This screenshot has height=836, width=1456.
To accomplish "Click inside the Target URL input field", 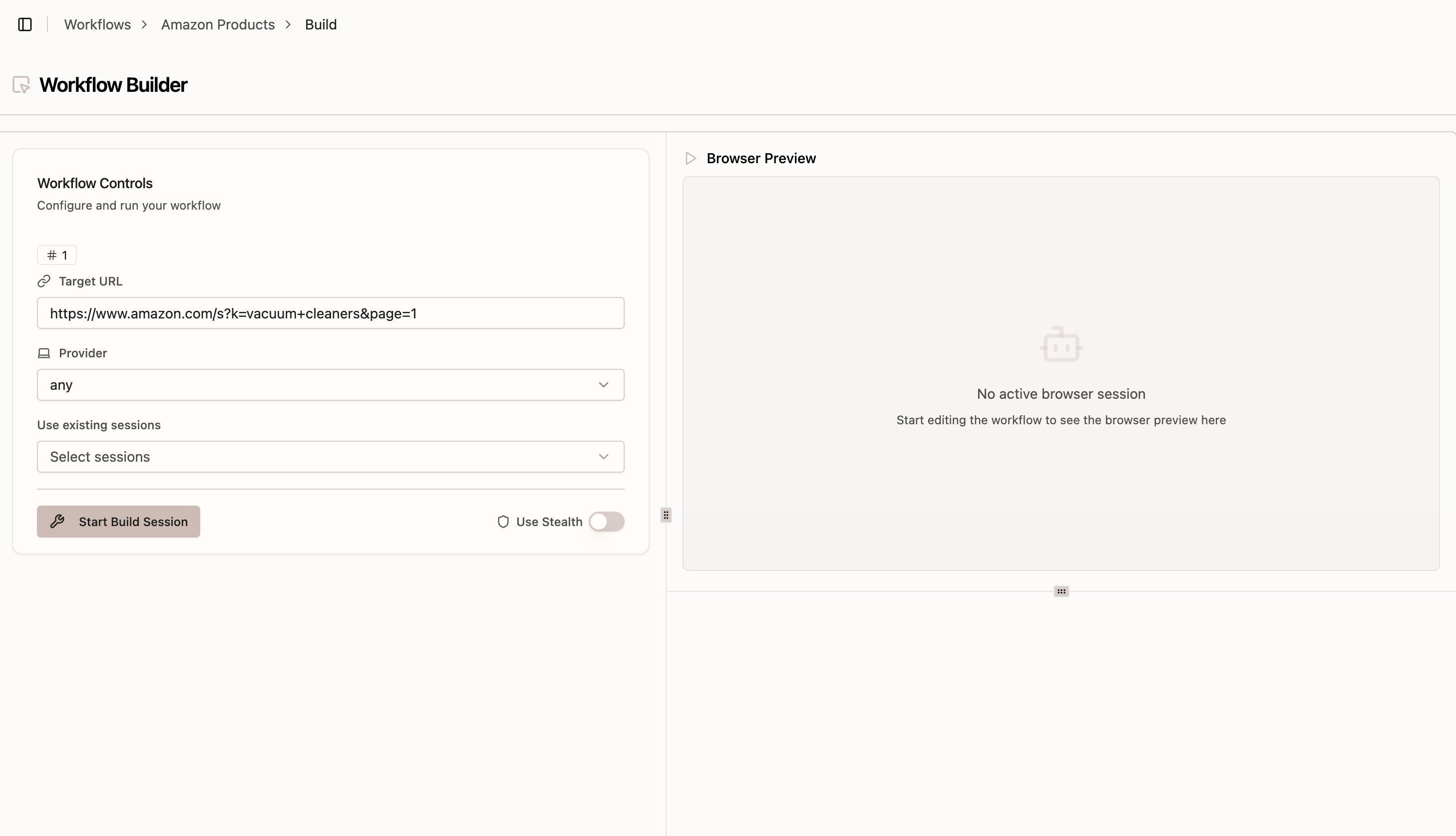I will tap(330, 313).
